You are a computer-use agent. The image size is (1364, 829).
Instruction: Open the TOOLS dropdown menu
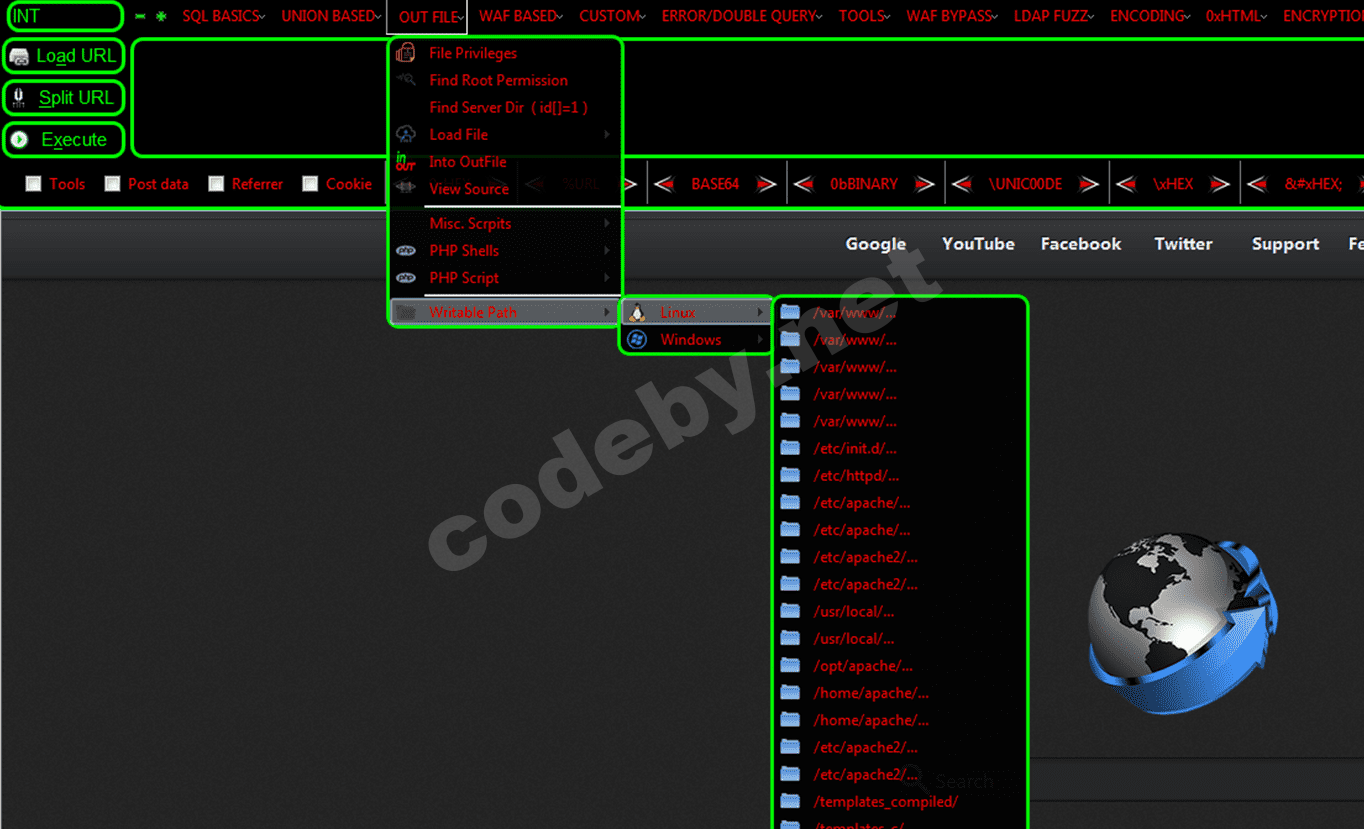pos(865,16)
